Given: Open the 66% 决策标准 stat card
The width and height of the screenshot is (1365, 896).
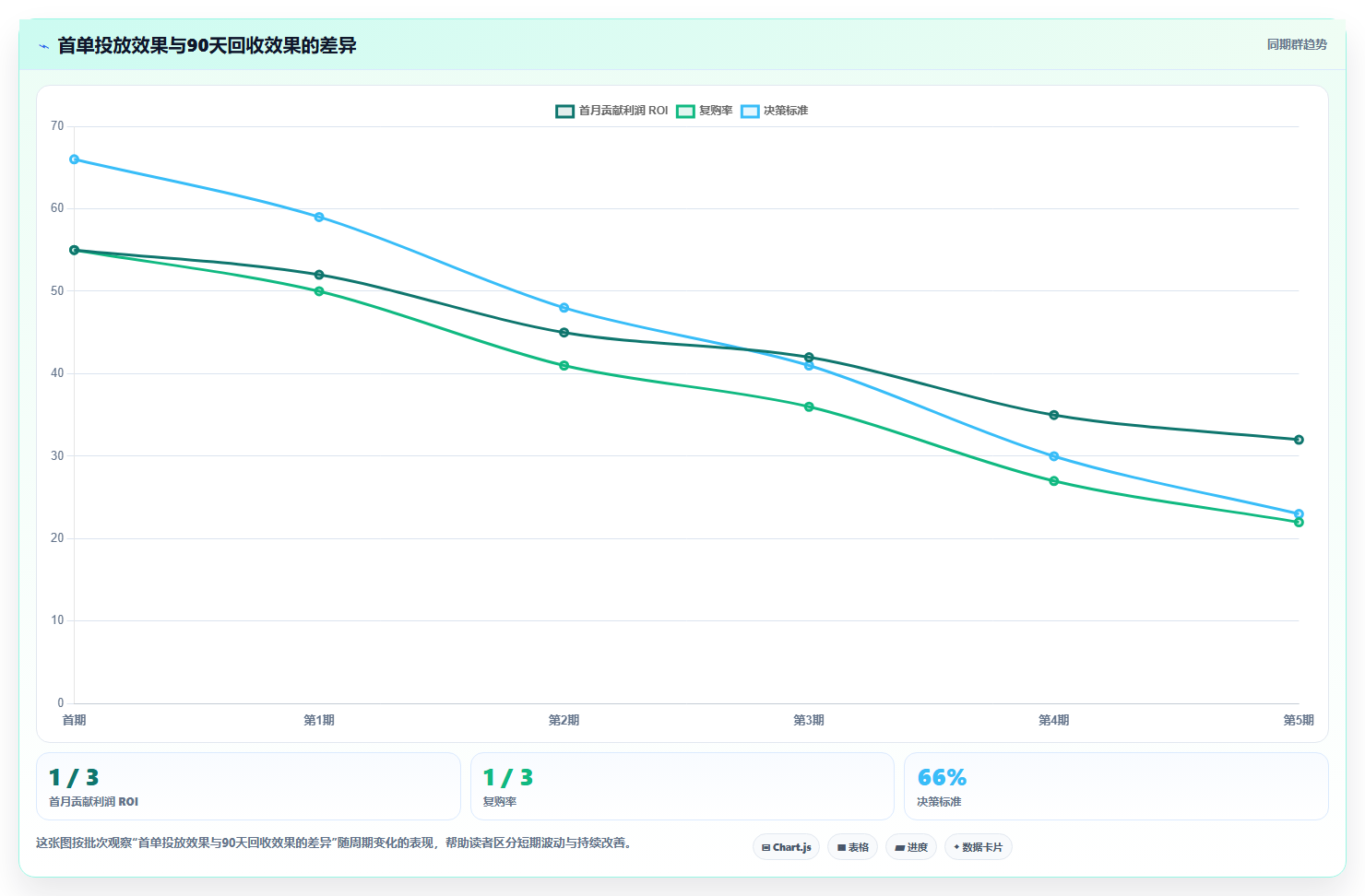Looking at the screenshot, I should pyautogui.click(x=1116, y=786).
